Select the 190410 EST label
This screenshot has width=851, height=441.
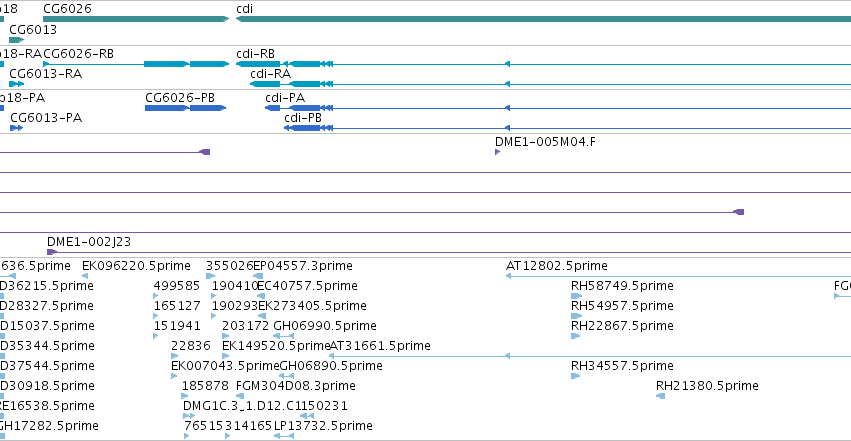[234, 286]
